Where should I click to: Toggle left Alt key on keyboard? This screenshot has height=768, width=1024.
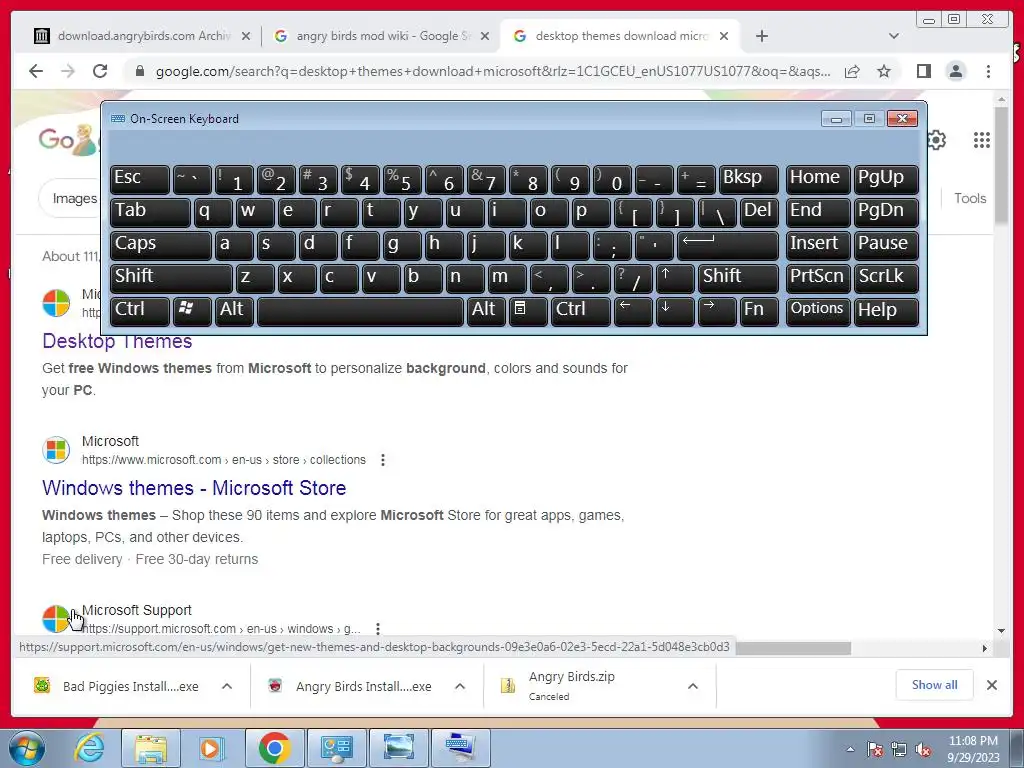pyautogui.click(x=234, y=311)
